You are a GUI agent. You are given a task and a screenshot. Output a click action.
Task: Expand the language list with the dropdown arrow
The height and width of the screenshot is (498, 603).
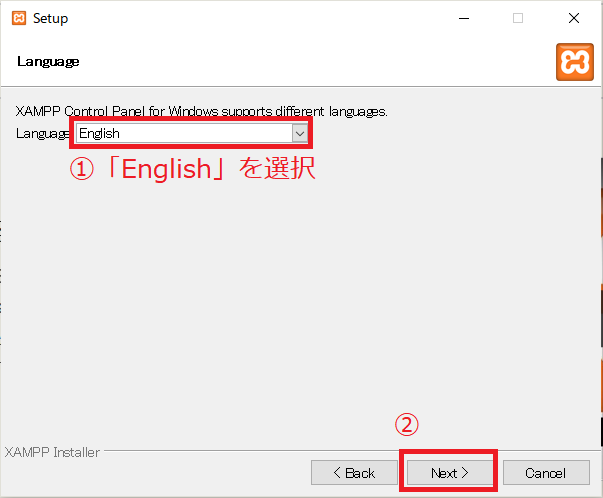[x=299, y=133]
